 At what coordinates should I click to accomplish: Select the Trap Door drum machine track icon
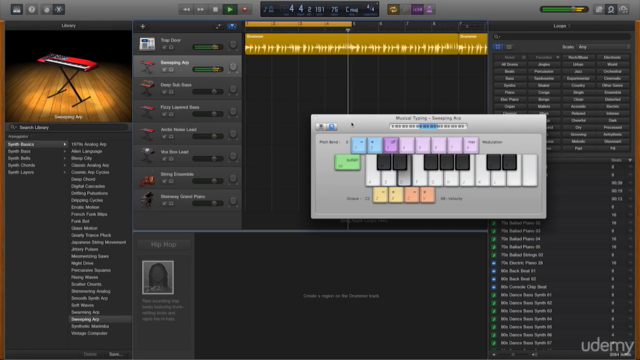click(x=147, y=44)
